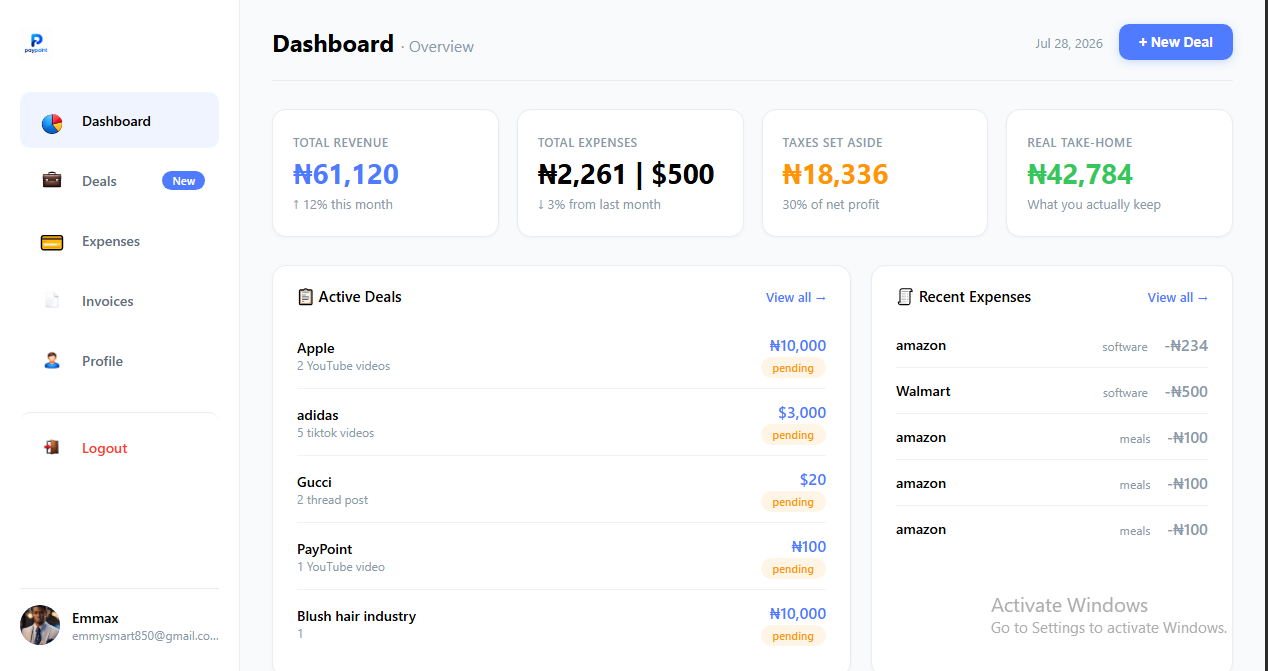Click Emmax's profile avatar picture
This screenshot has height=671, width=1268.
40,625
